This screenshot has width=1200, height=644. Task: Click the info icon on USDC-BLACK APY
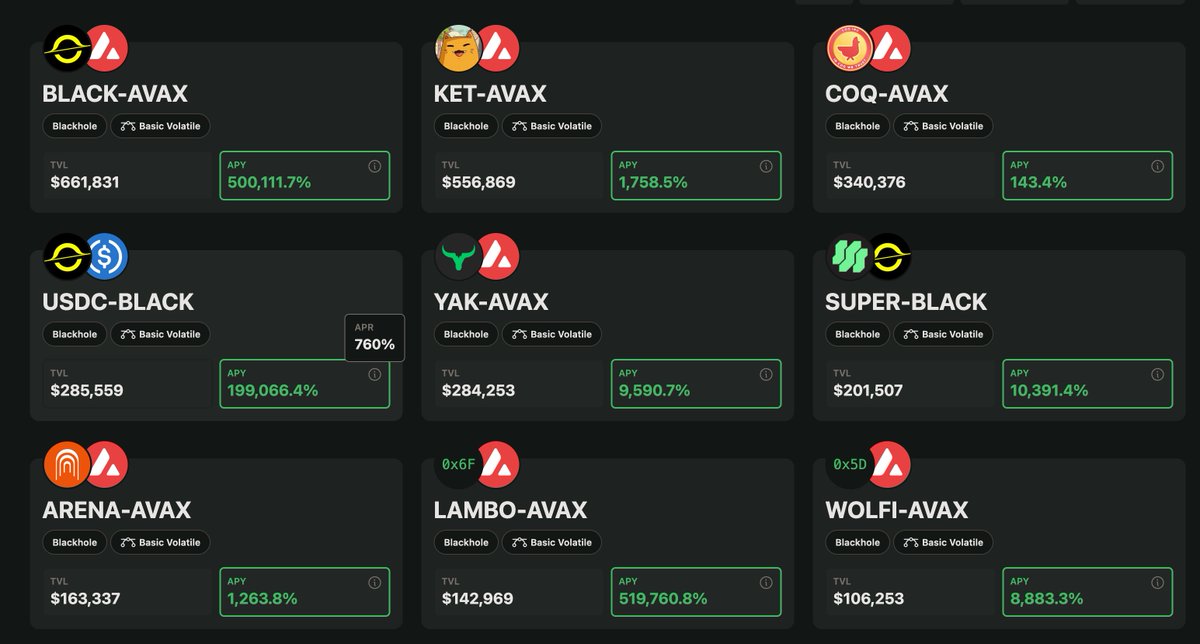click(375, 374)
